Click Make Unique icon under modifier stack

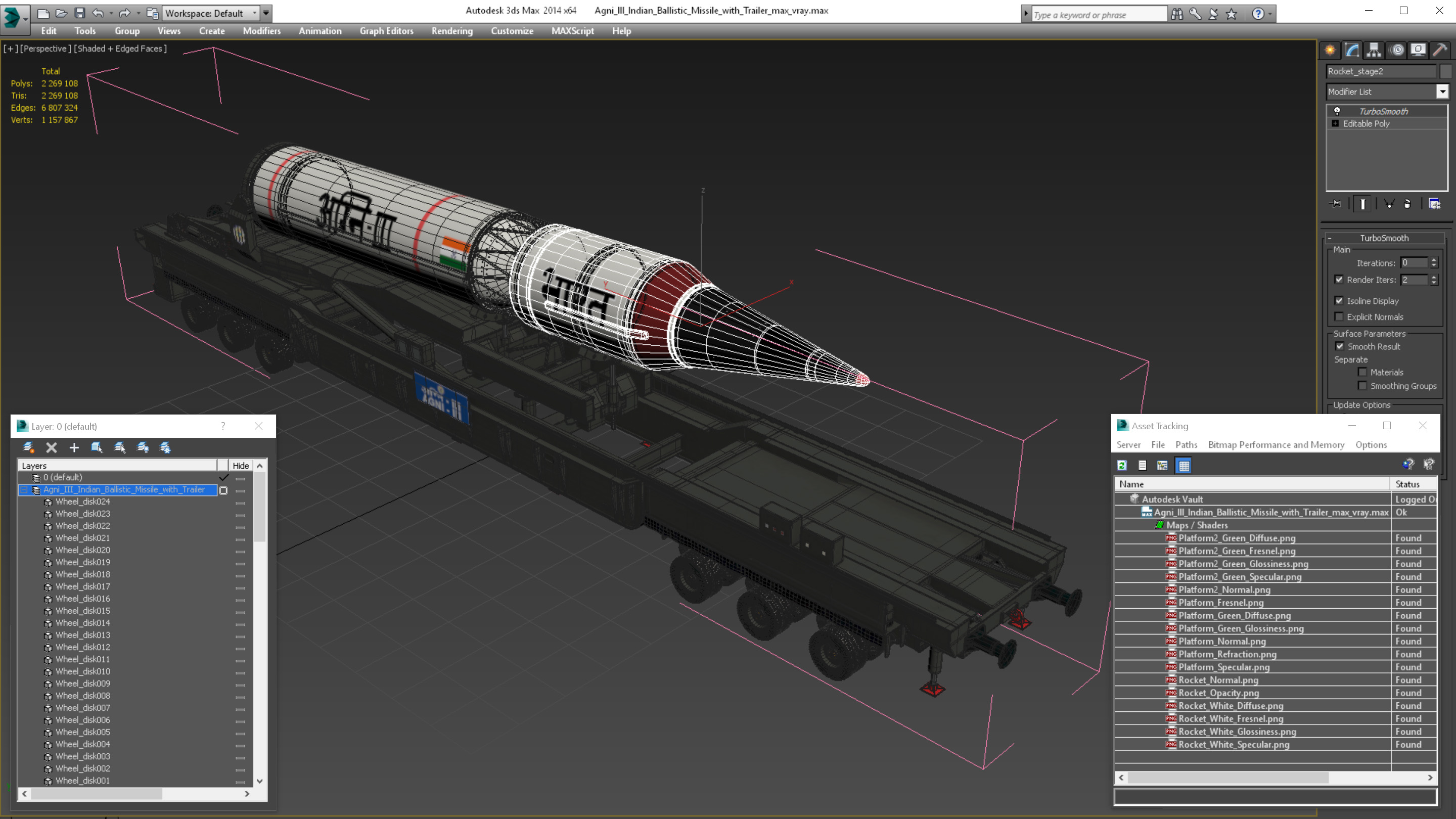point(1389,204)
